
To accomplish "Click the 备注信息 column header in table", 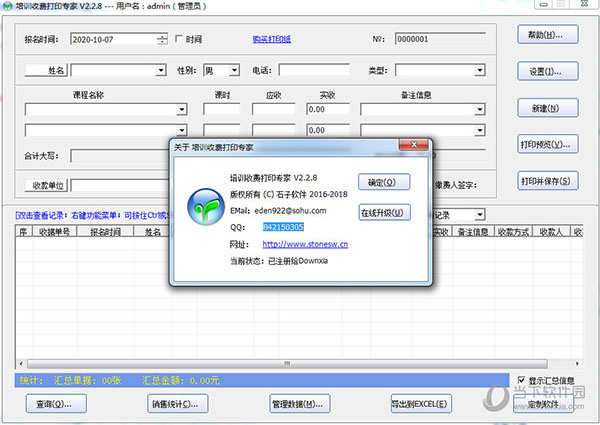I will (473, 231).
